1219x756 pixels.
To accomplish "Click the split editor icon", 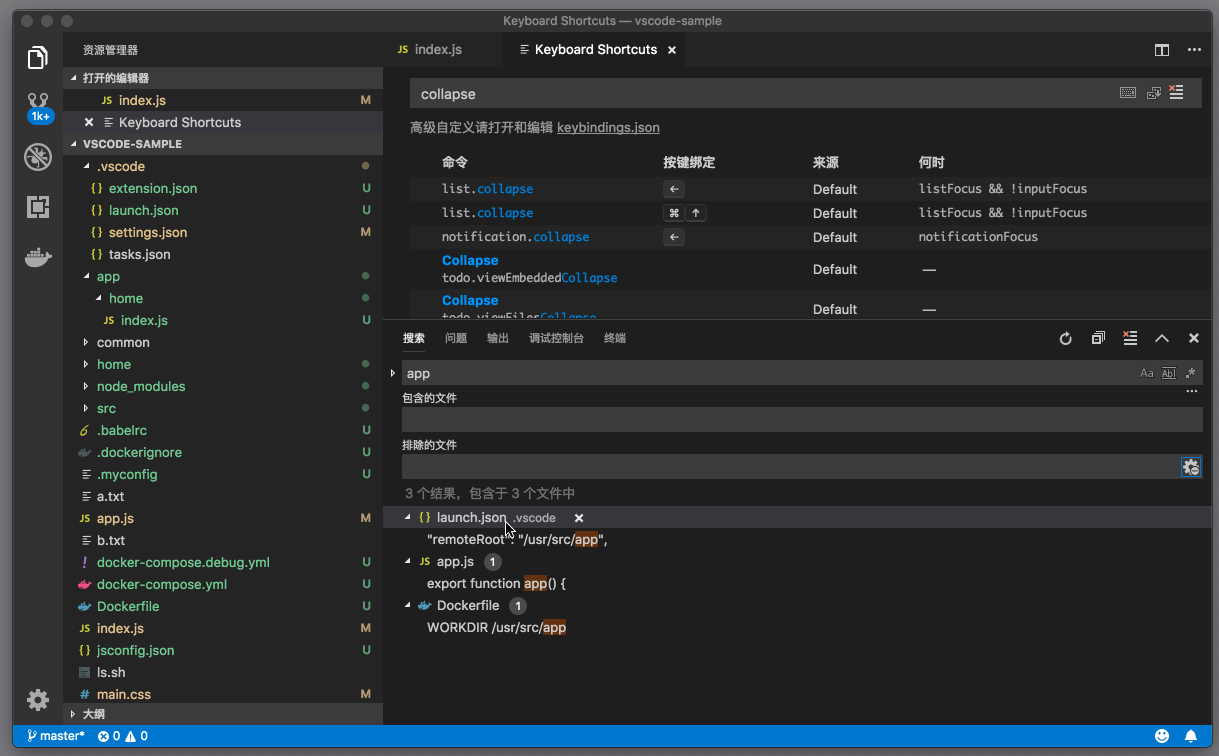I will point(1162,50).
